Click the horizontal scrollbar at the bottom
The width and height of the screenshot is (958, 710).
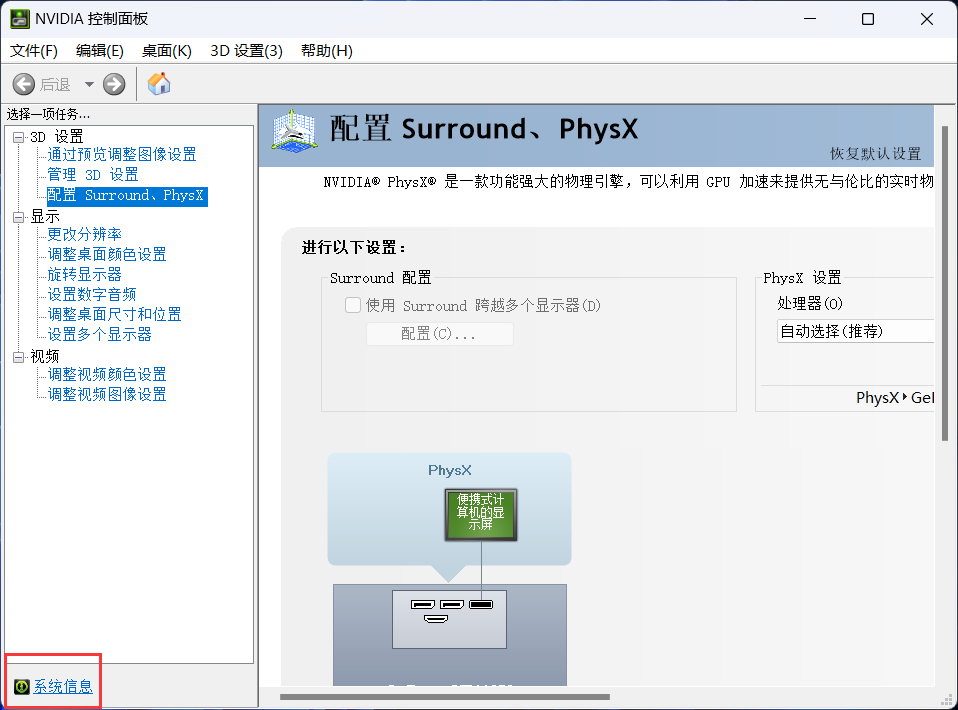[x=445, y=697]
